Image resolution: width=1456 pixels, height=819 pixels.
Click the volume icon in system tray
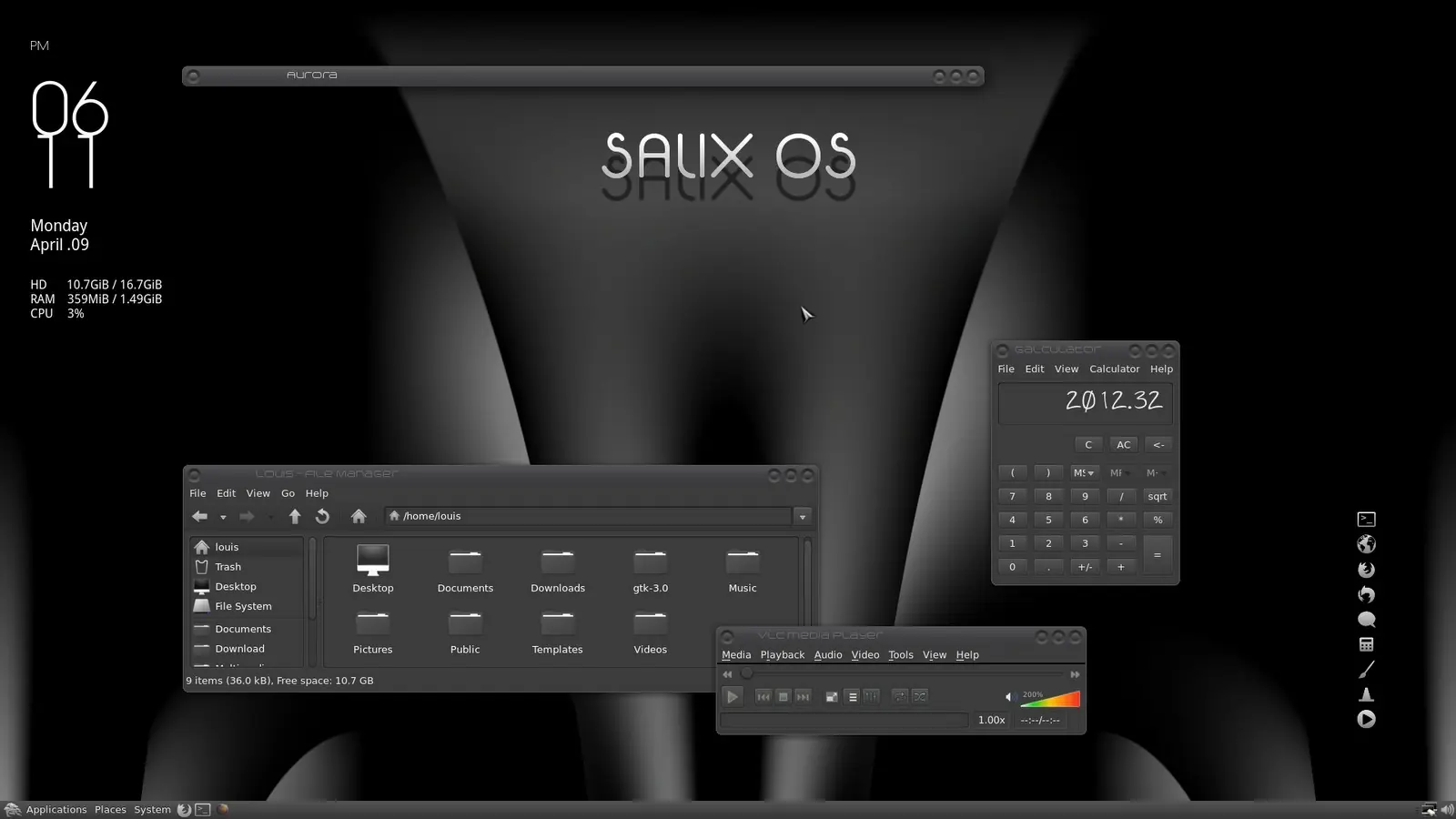click(1447, 810)
